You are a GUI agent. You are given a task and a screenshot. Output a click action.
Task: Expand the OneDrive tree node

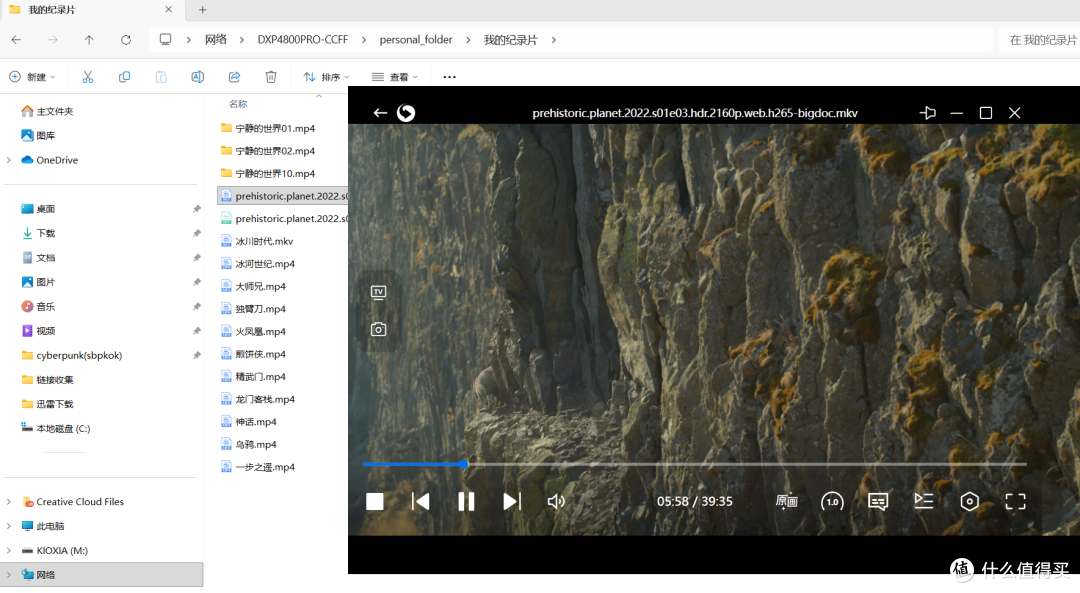tap(9, 160)
